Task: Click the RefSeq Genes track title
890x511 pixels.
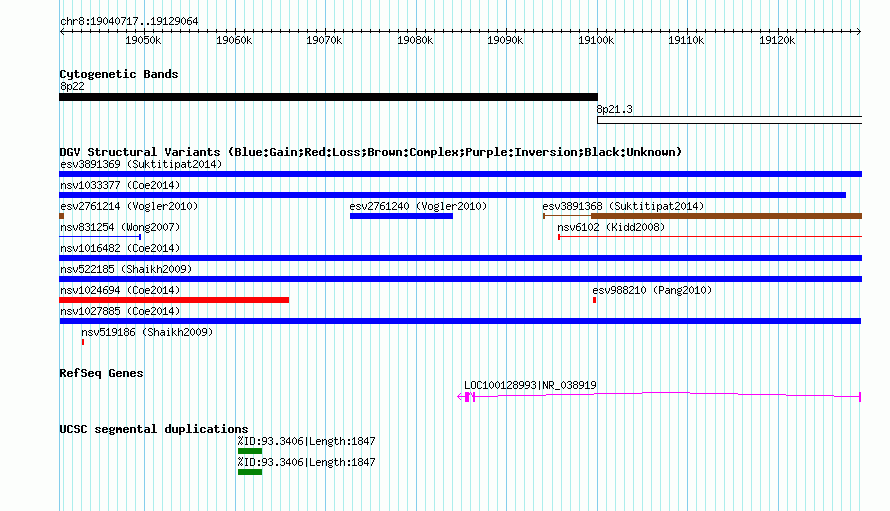Action: (101, 373)
